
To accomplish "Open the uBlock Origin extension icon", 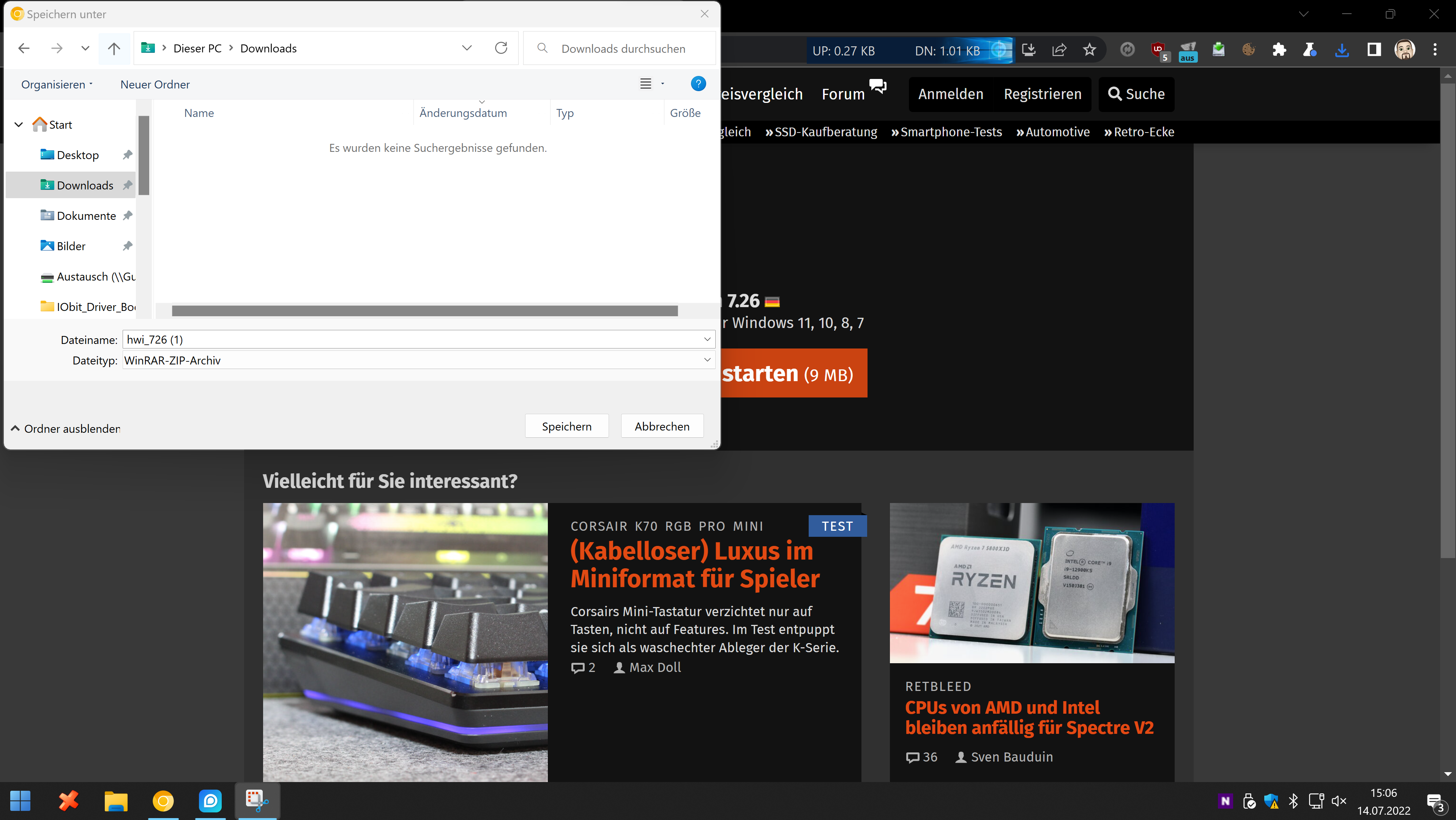I will coord(1158,50).
